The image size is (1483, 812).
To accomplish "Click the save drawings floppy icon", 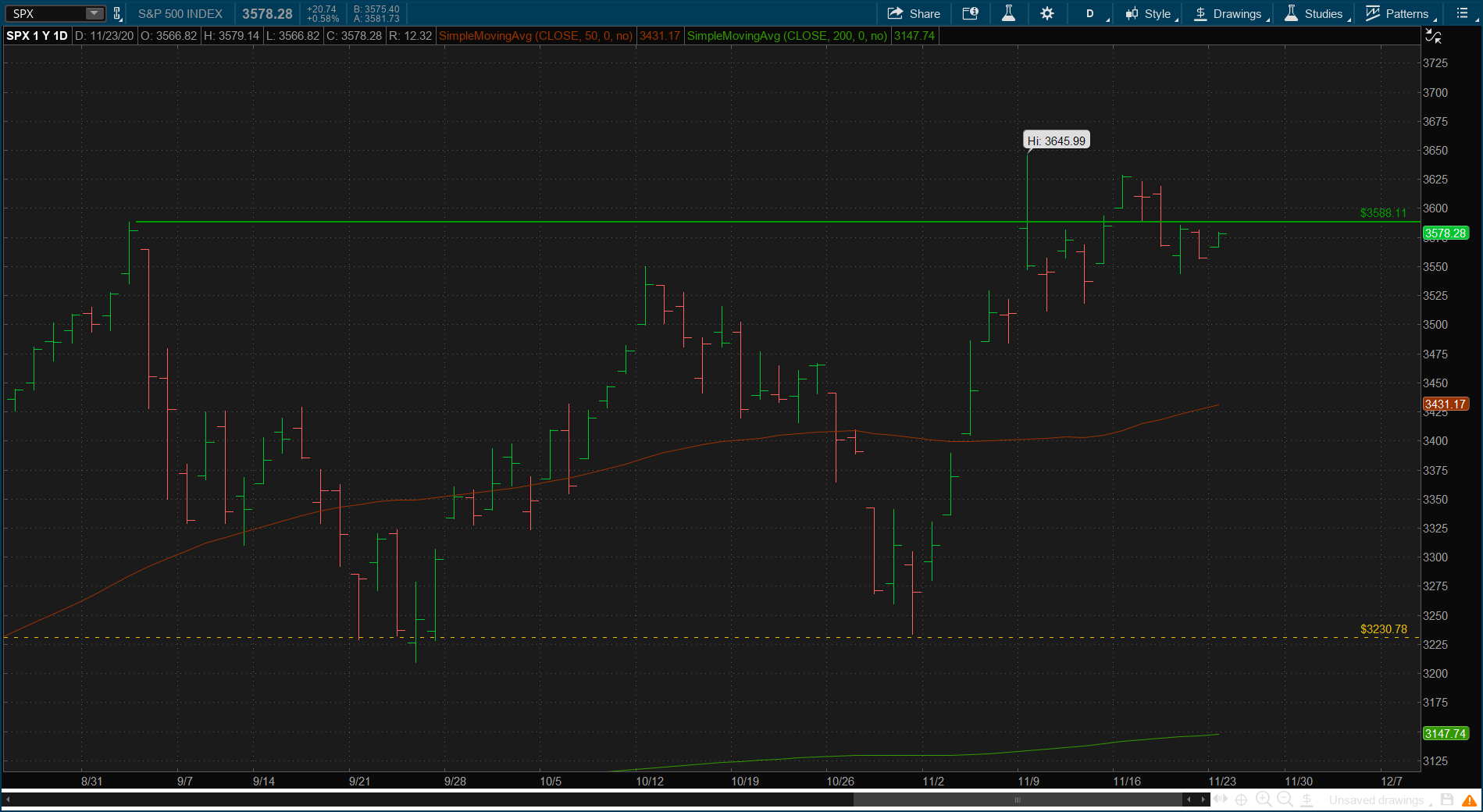I will [x=1447, y=800].
